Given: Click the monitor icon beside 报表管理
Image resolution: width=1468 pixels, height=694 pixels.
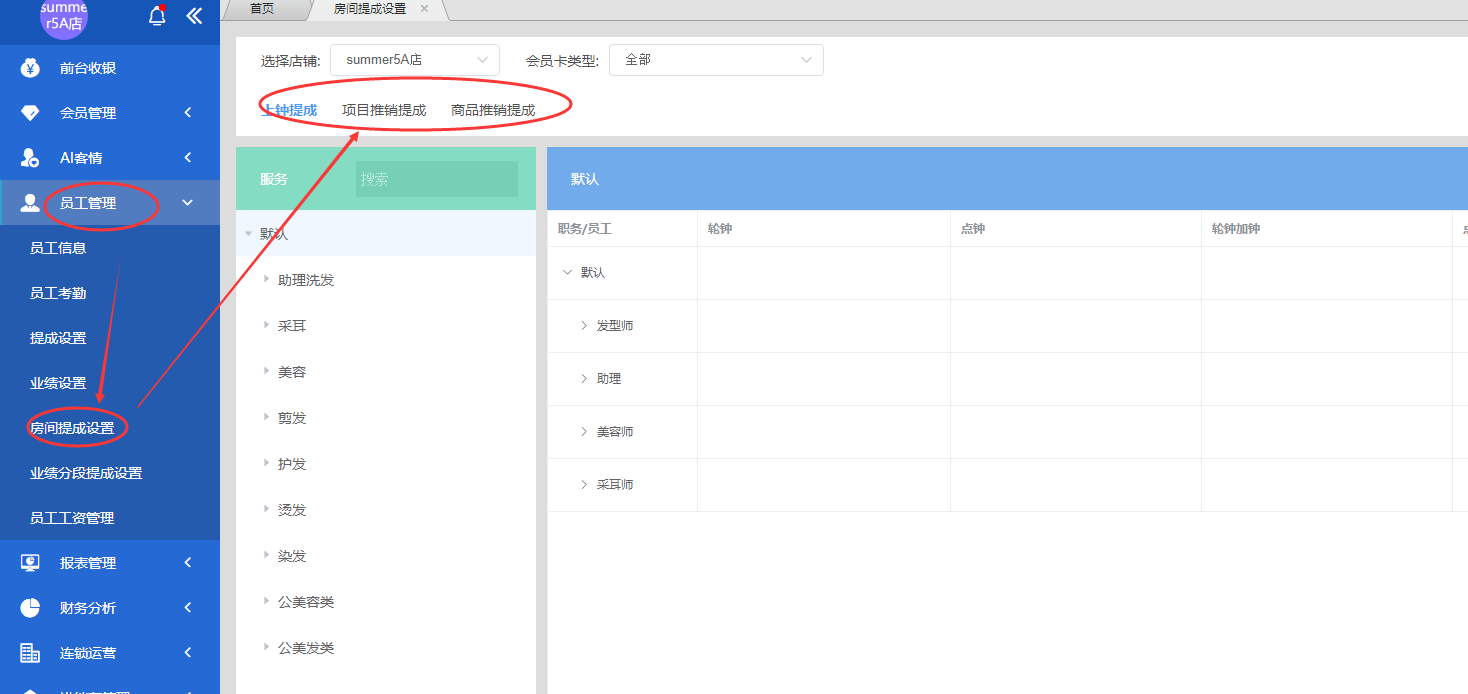Looking at the screenshot, I should (30, 563).
